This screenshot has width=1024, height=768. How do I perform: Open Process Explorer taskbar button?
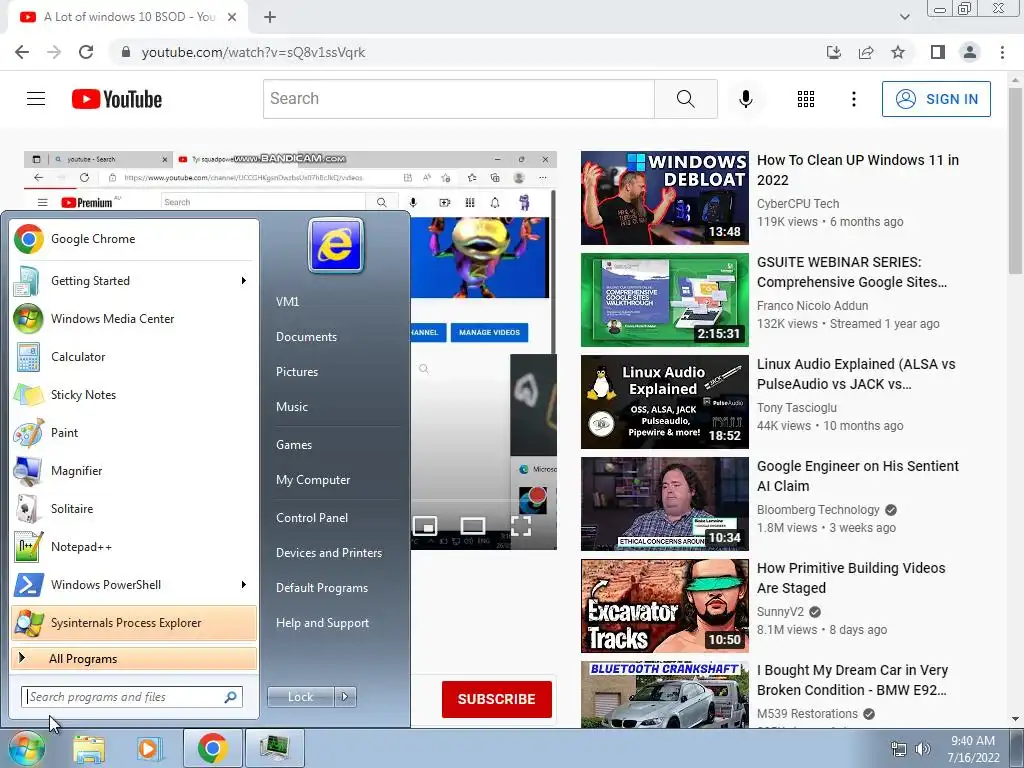click(x=274, y=748)
